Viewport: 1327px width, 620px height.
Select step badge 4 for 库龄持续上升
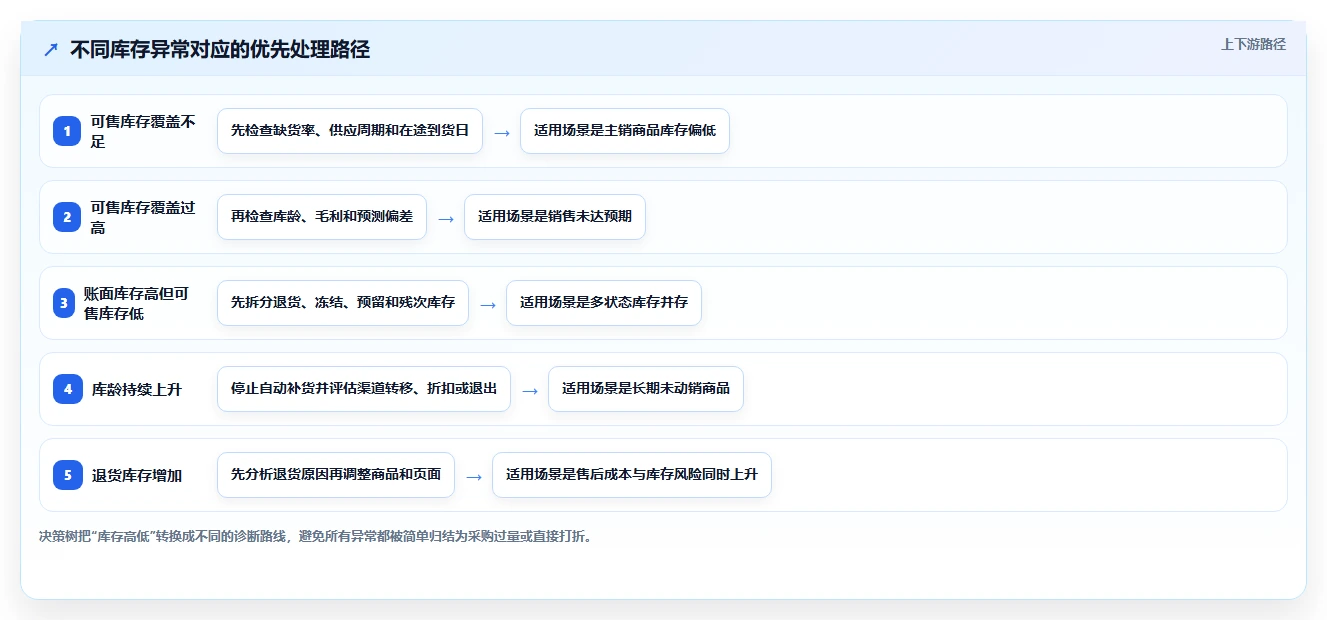[67, 389]
